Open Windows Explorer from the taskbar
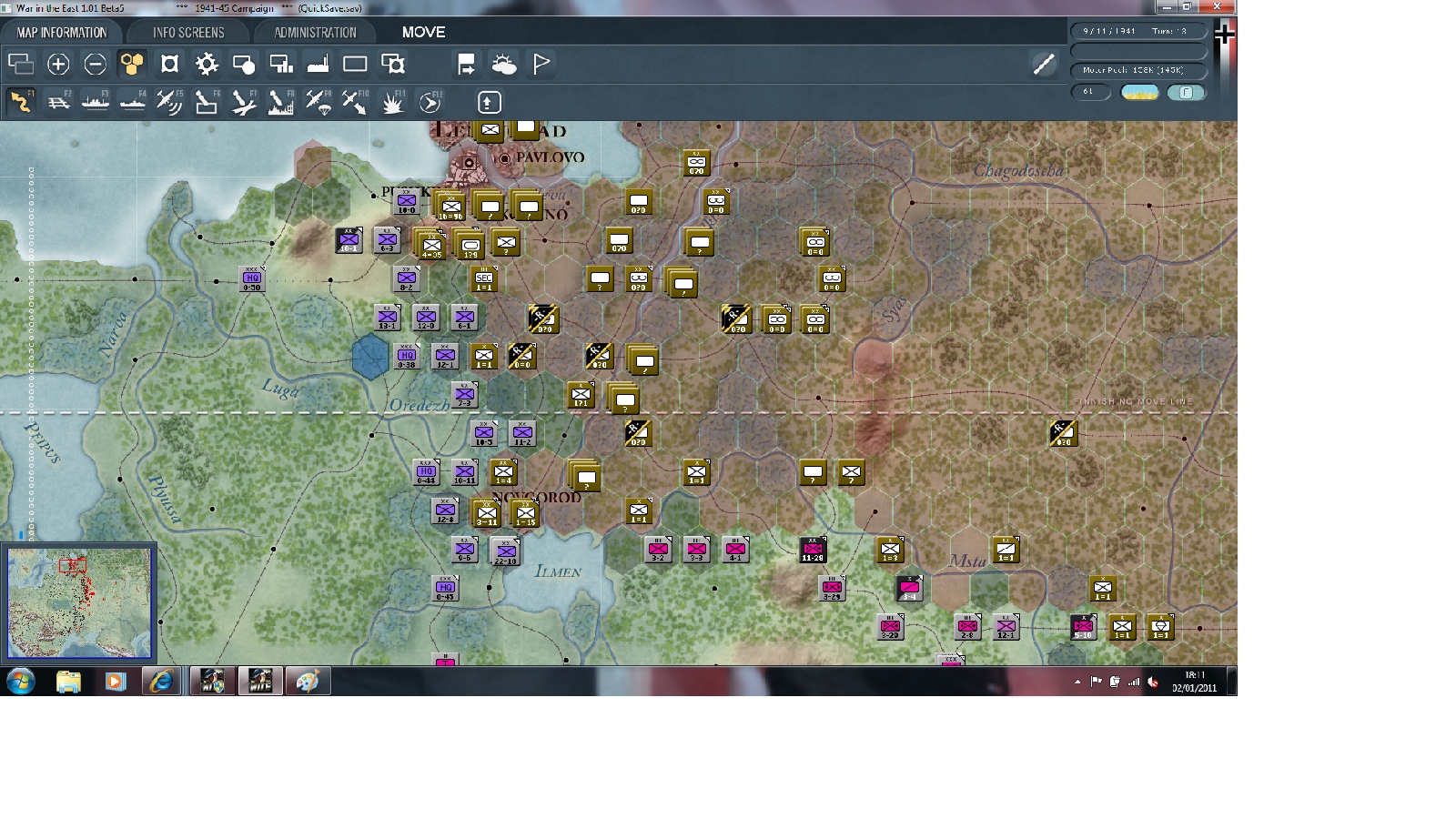 pos(68,682)
